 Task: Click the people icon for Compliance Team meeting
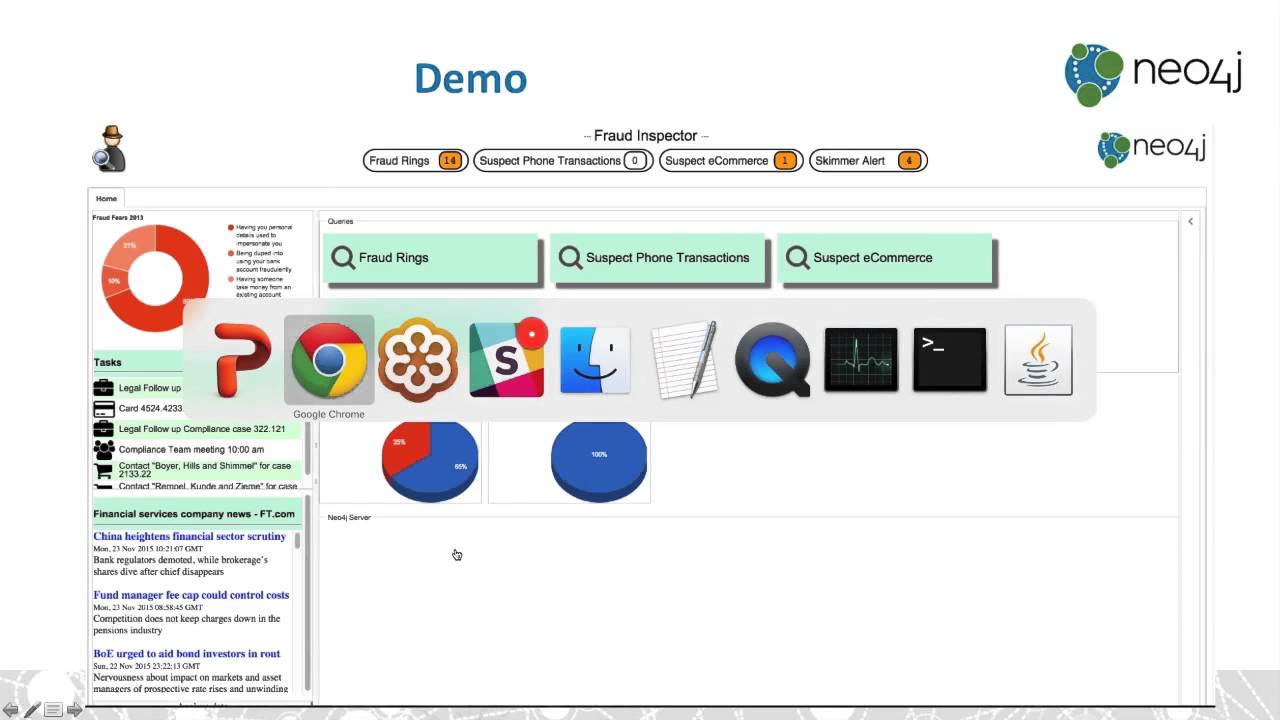tap(104, 449)
